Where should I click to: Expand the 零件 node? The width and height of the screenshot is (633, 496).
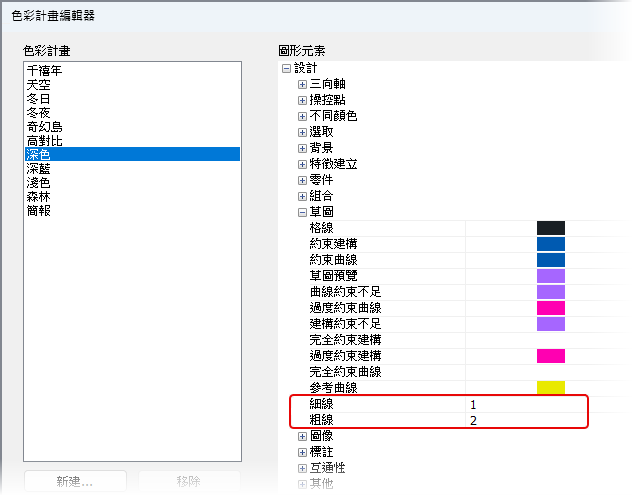(302, 180)
